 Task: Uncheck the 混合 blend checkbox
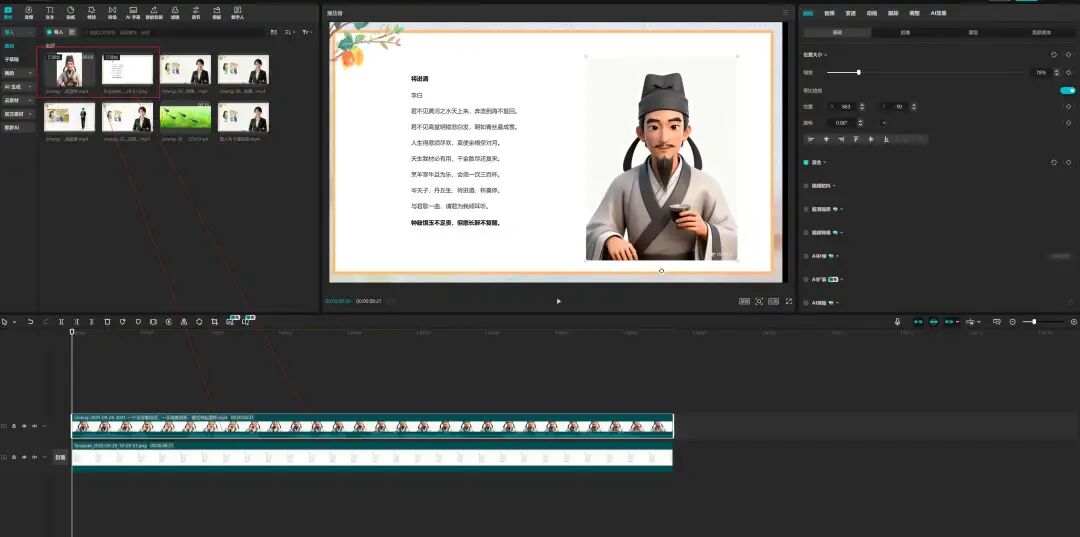pyautogui.click(x=807, y=162)
